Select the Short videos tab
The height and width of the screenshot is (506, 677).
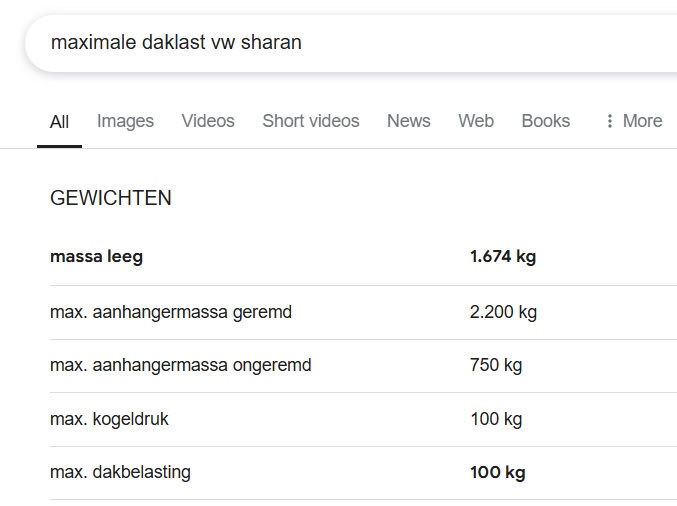(310, 121)
